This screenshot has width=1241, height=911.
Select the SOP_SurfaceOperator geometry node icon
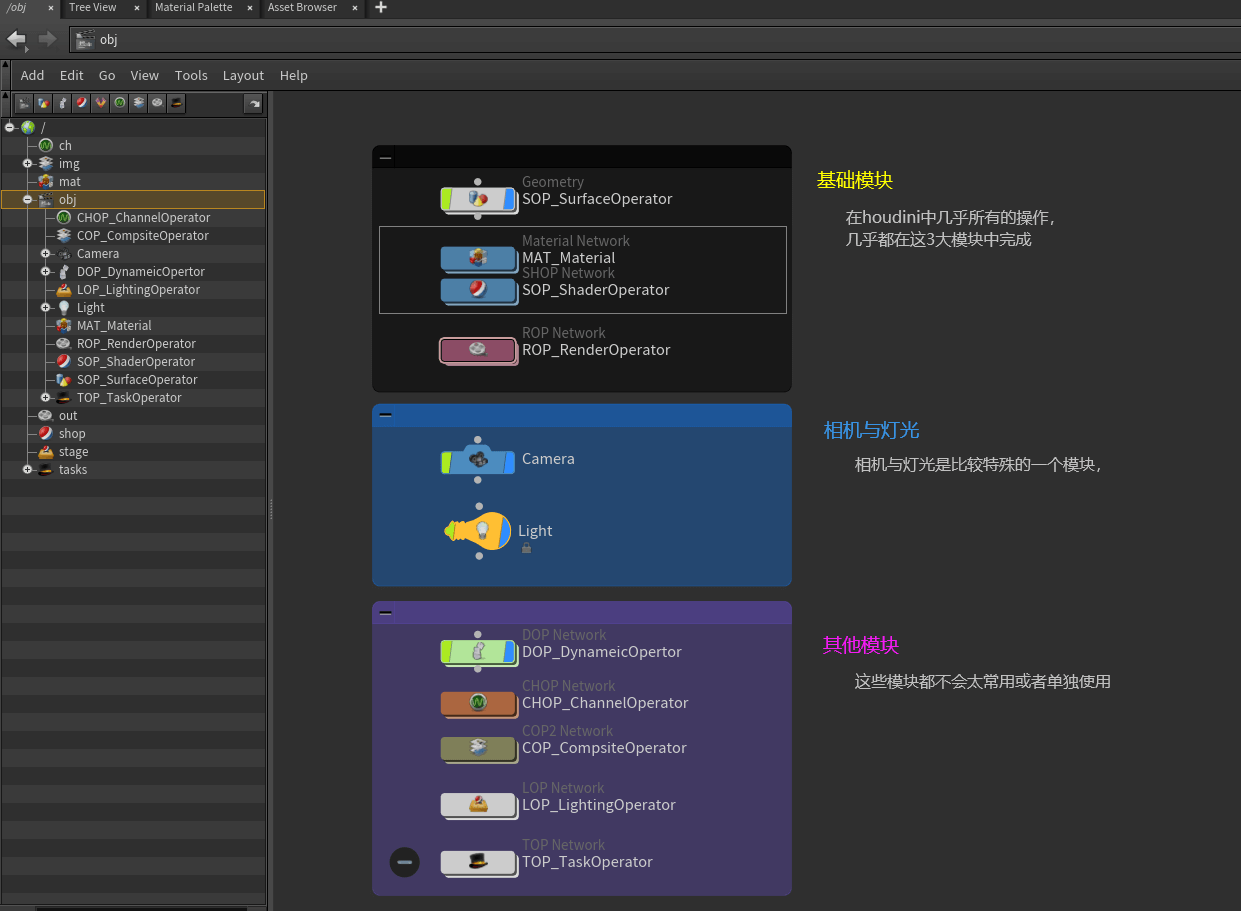(x=478, y=199)
